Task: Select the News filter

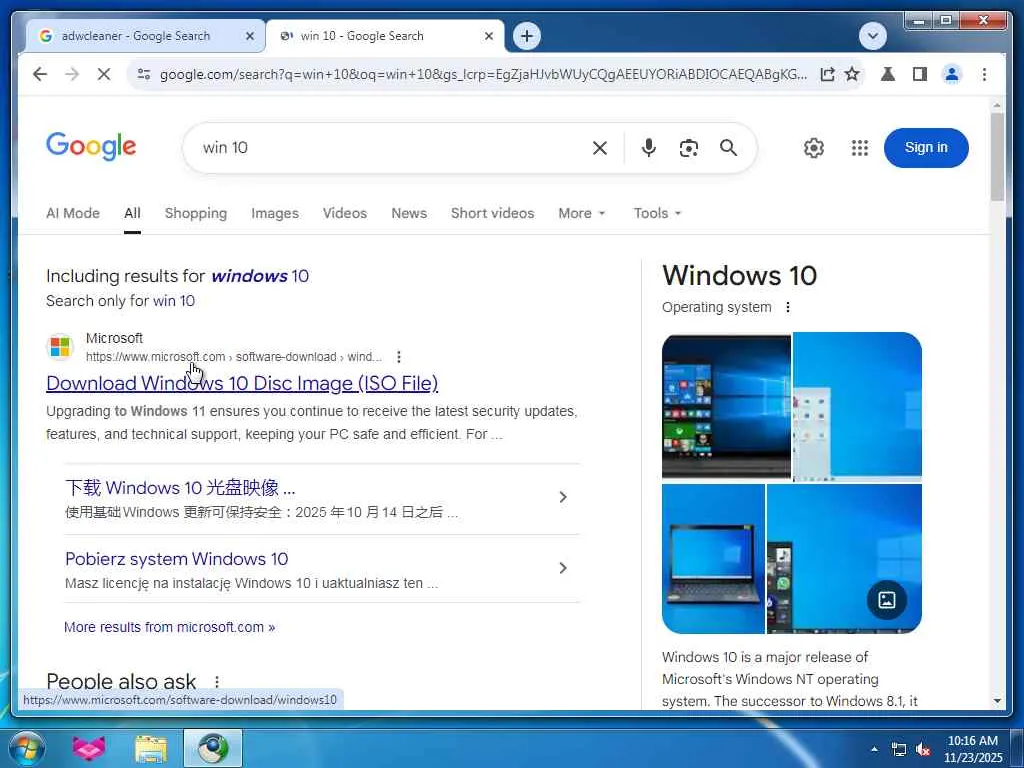Action: pos(409,214)
